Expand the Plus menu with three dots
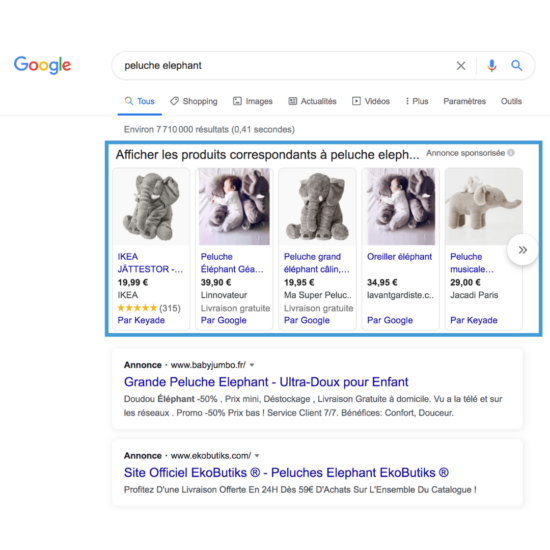Screen dimensions: 550x550 [417, 101]
